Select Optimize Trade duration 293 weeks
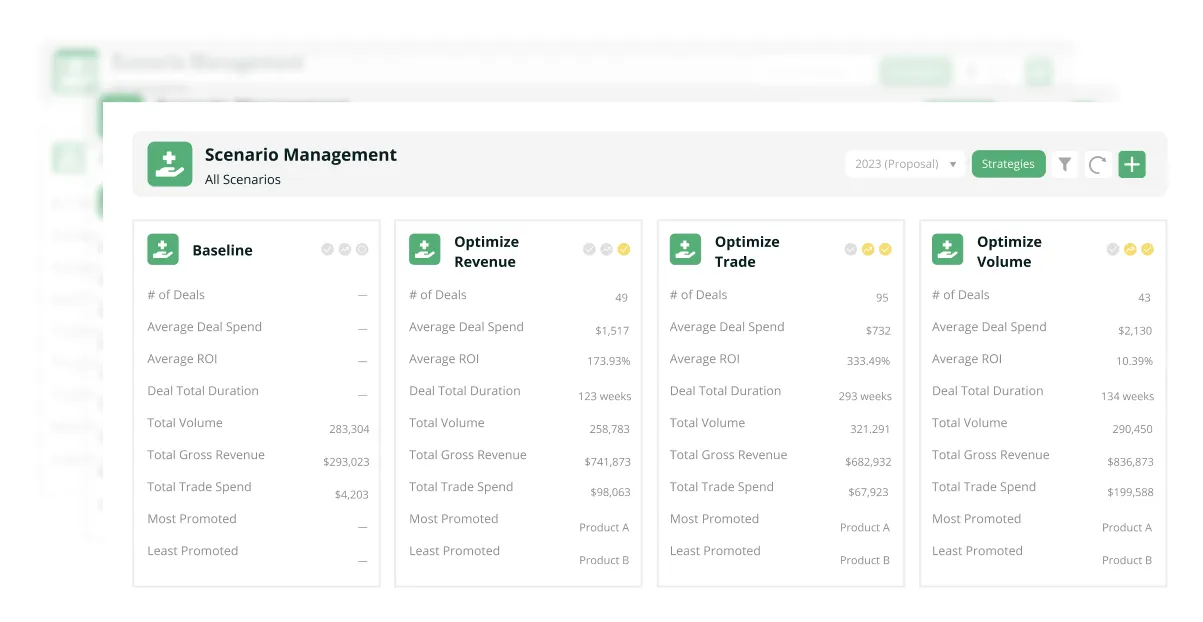 pos(865,396)
